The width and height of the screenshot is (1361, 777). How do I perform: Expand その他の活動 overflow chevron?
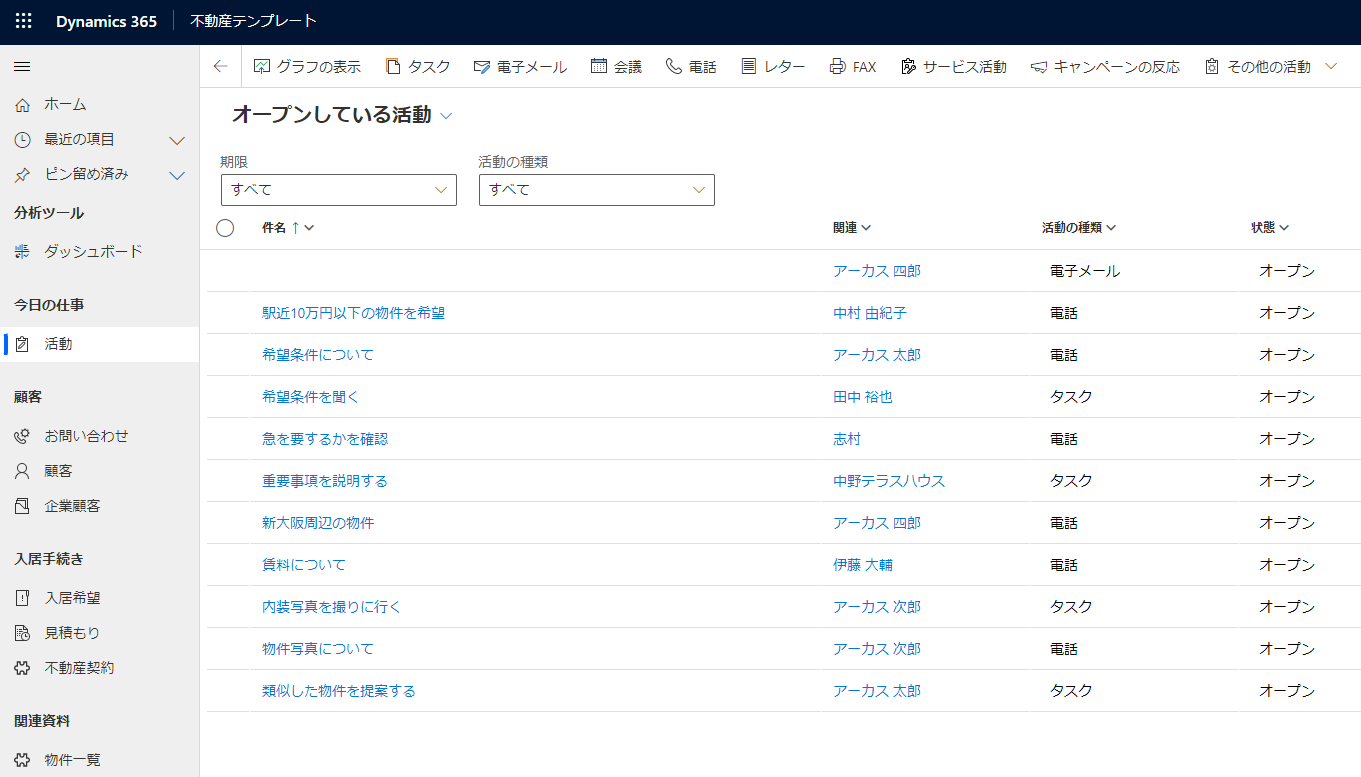coord(1331,67)
